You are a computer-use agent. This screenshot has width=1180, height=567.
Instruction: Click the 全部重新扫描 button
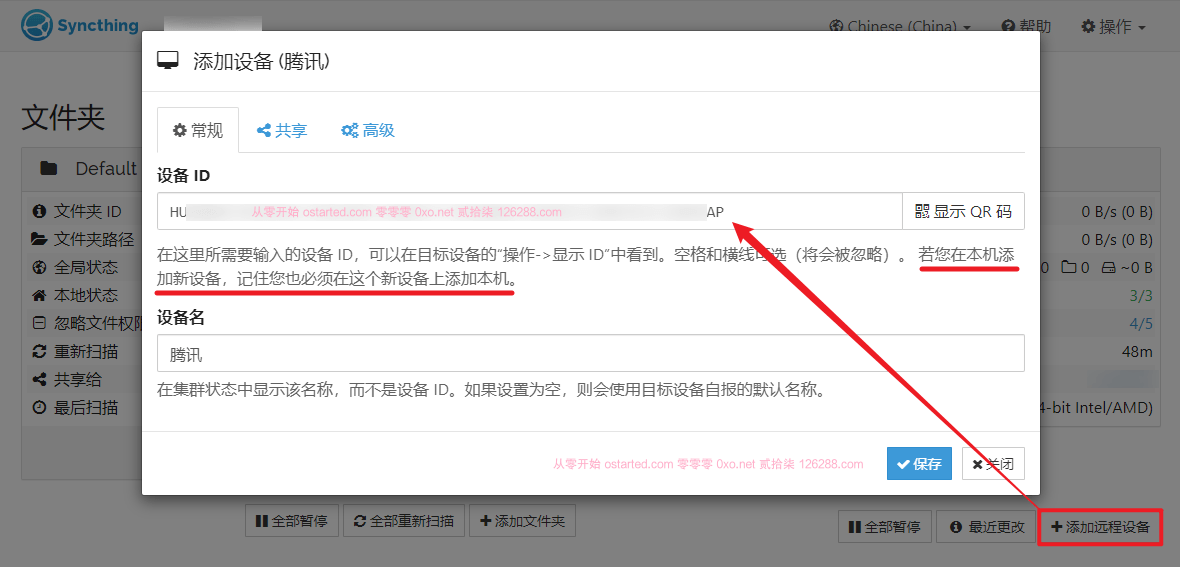[403, 520]
